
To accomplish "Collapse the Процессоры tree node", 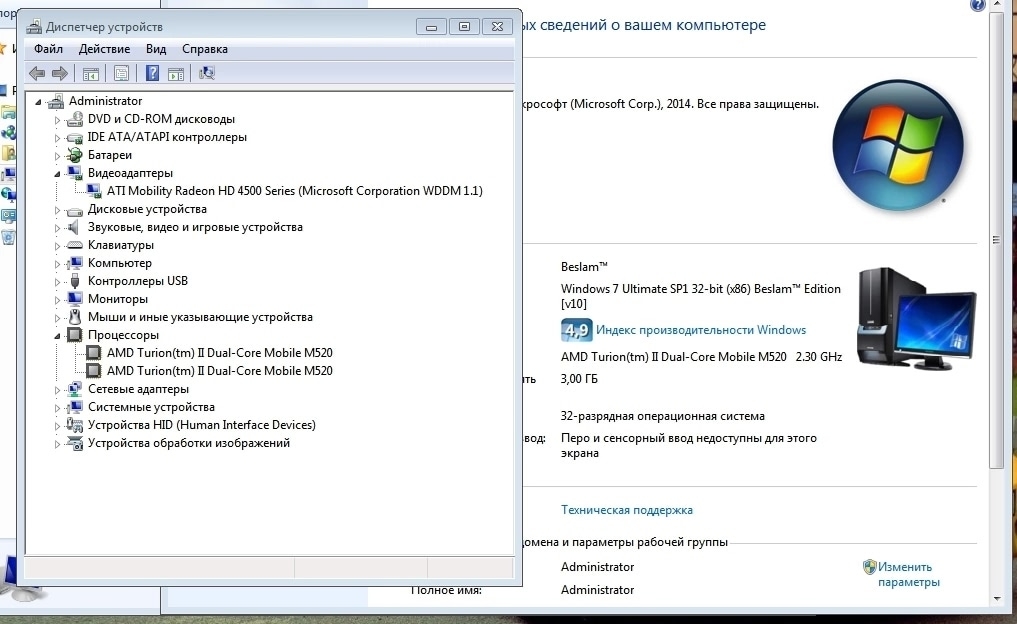I will pyautogui.click(x=57, y=335).
